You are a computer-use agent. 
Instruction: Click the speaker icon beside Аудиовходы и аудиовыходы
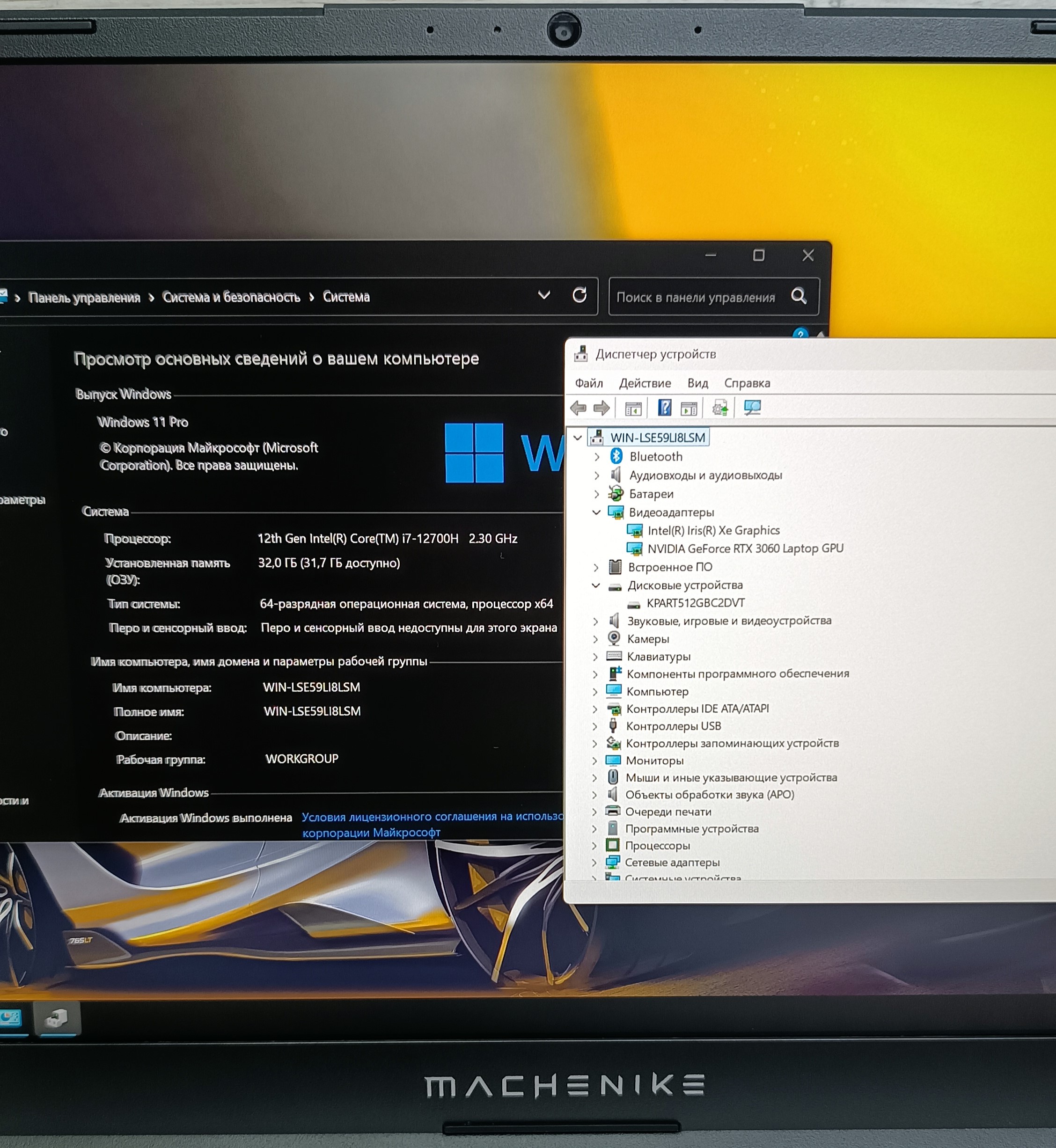point(616,475)
